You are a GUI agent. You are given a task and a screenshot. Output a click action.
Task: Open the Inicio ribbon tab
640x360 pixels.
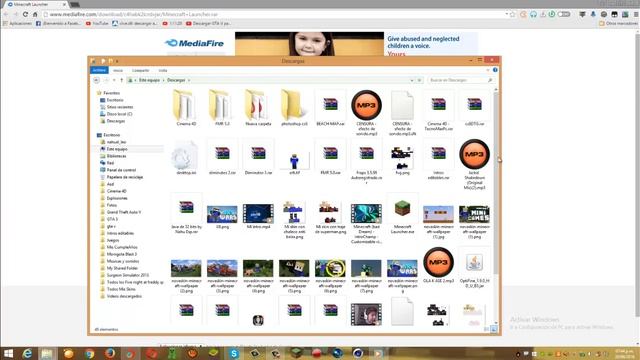[118, 71]
